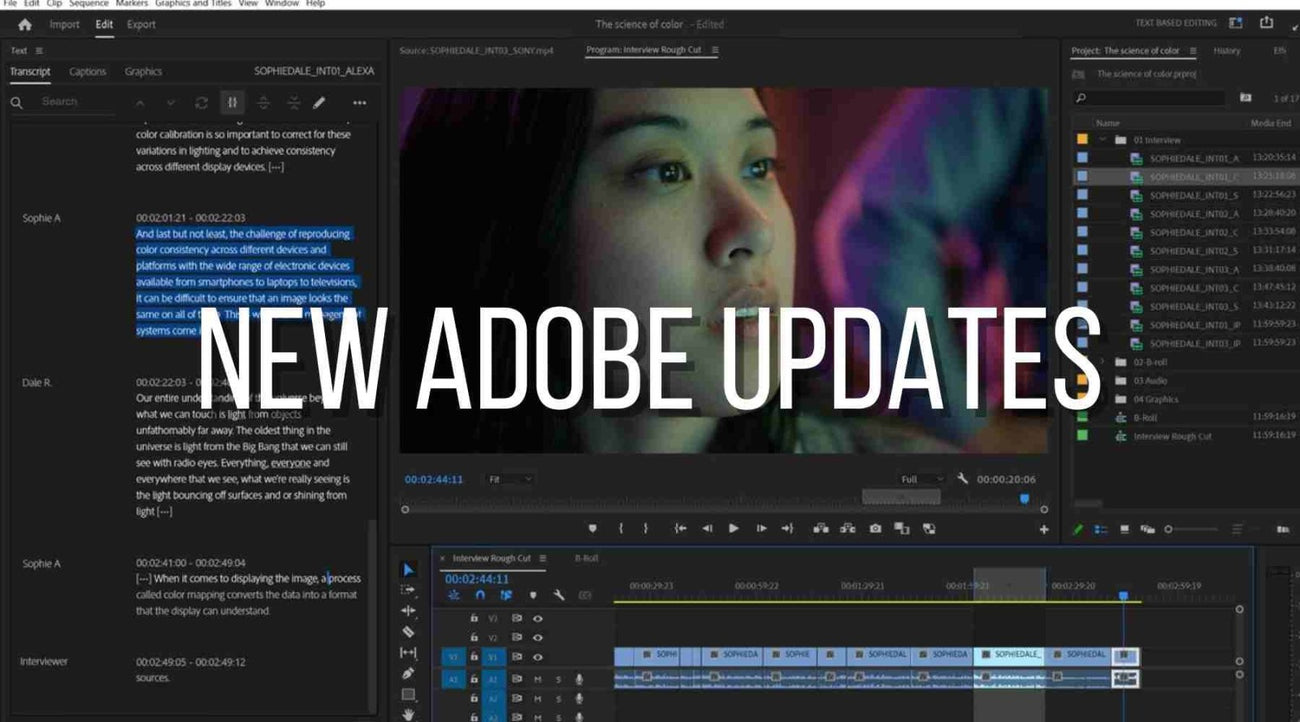Select the Selection tool
1300x722 pixels.
click(408, 569)
